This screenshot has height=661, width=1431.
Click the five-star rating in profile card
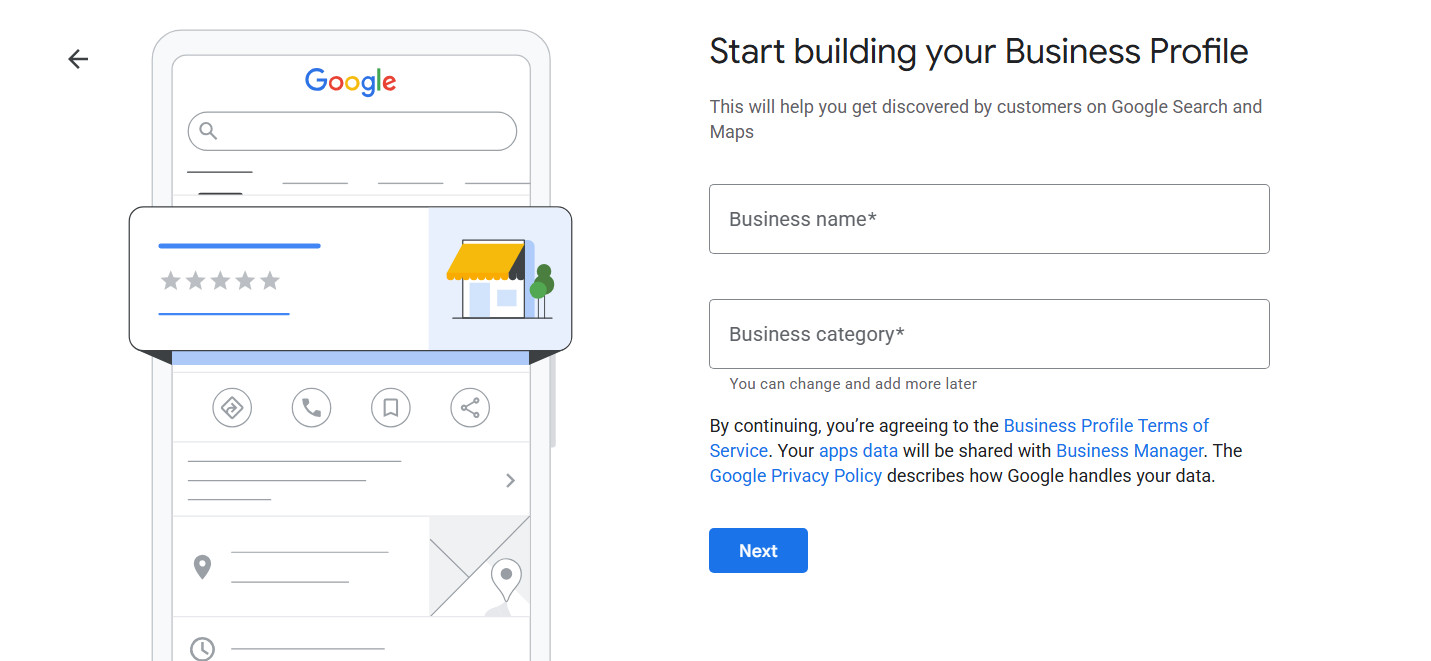point(220,281)
